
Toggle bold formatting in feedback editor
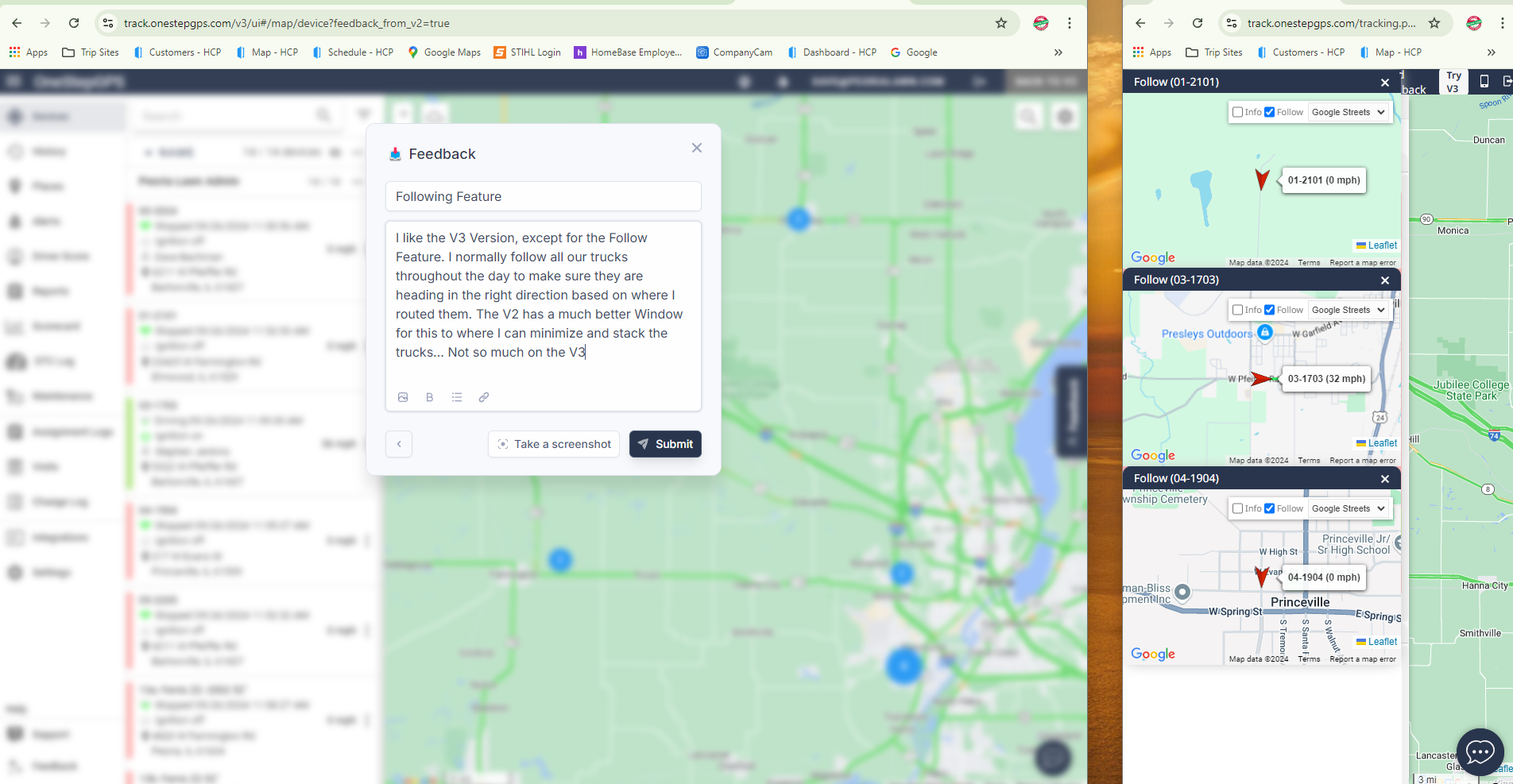pyautogui.click(x=430, y=397)
